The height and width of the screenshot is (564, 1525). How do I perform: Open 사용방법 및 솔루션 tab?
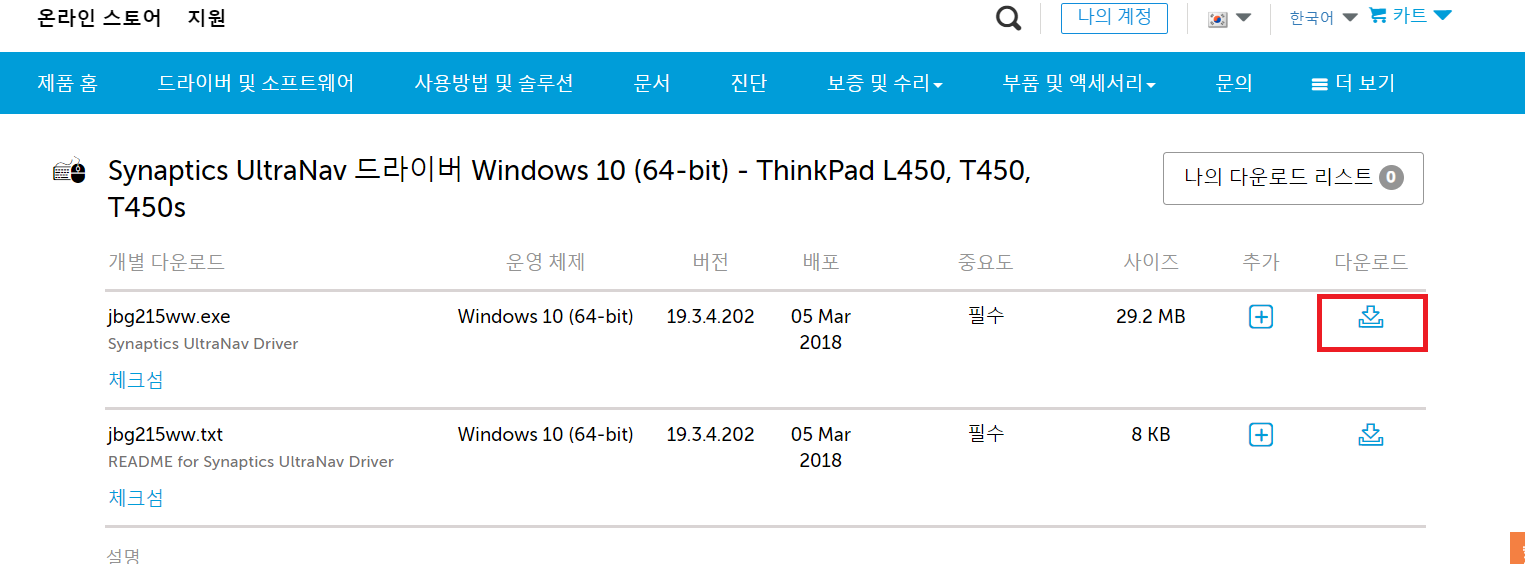click(494, 84)
